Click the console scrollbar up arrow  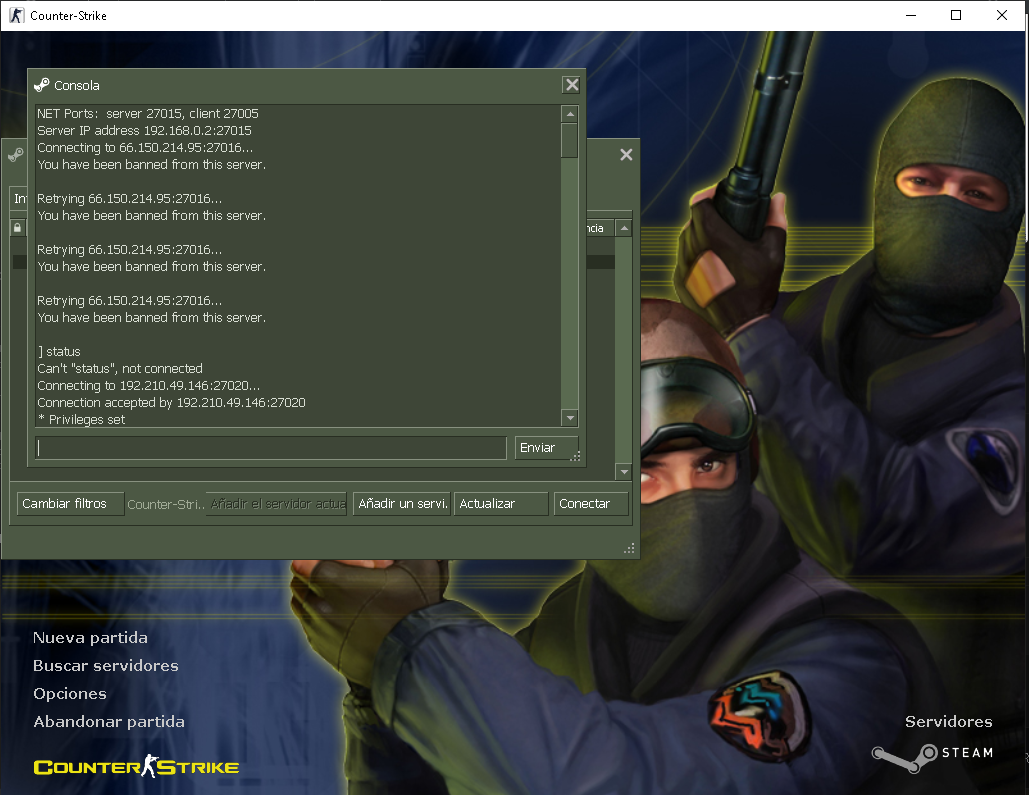pyautogui.click(x=570, y=114)
